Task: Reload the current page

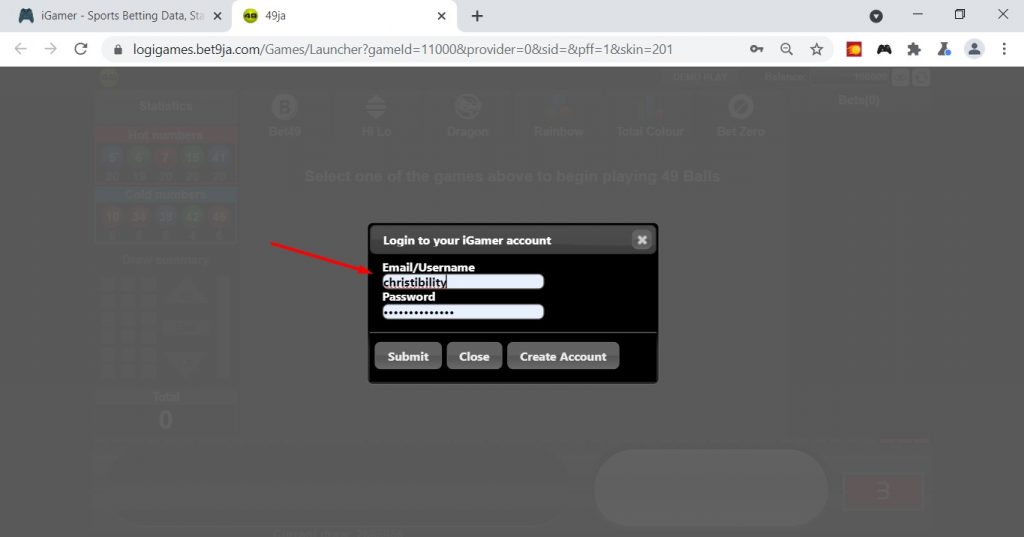Action: (80, 49)
